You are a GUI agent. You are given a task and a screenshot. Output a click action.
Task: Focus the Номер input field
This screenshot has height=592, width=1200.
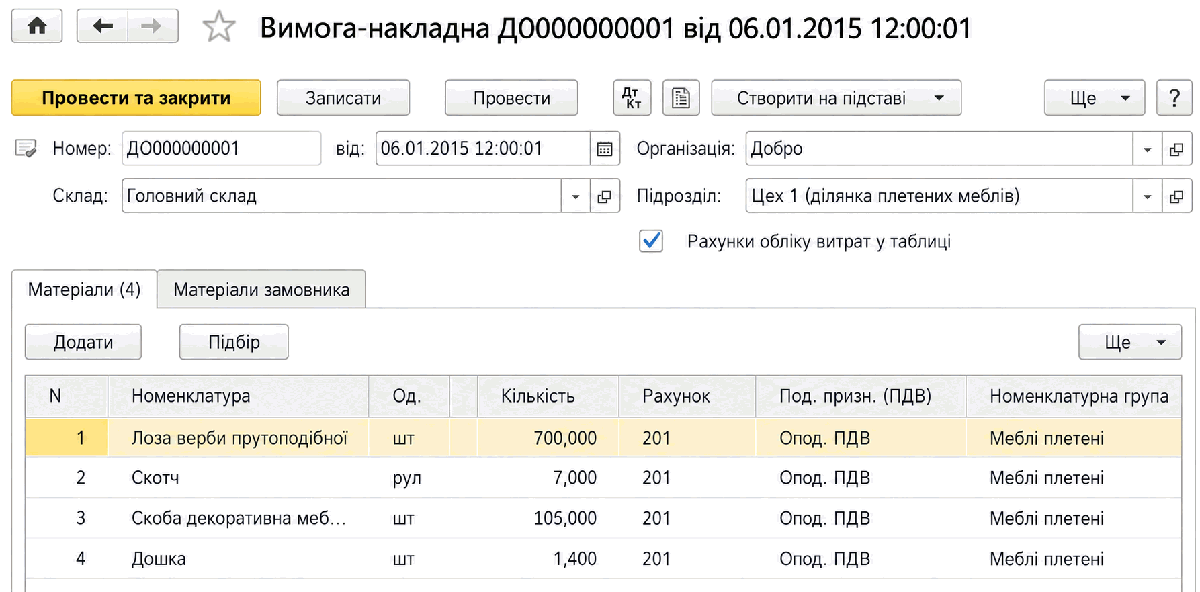pyautogui.click(x=221, y=150)
